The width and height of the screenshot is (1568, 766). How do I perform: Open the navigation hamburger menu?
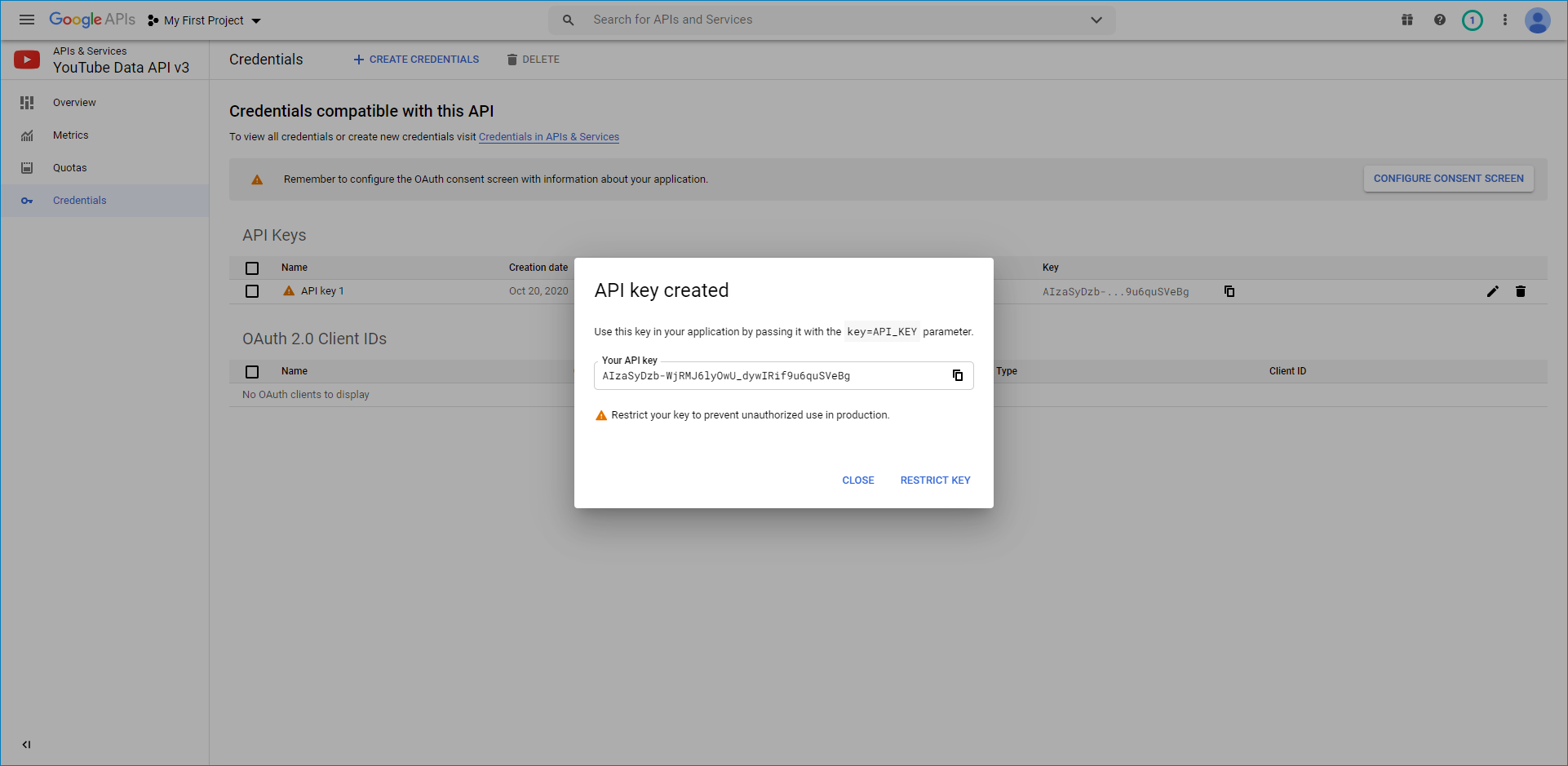point(26,20)
